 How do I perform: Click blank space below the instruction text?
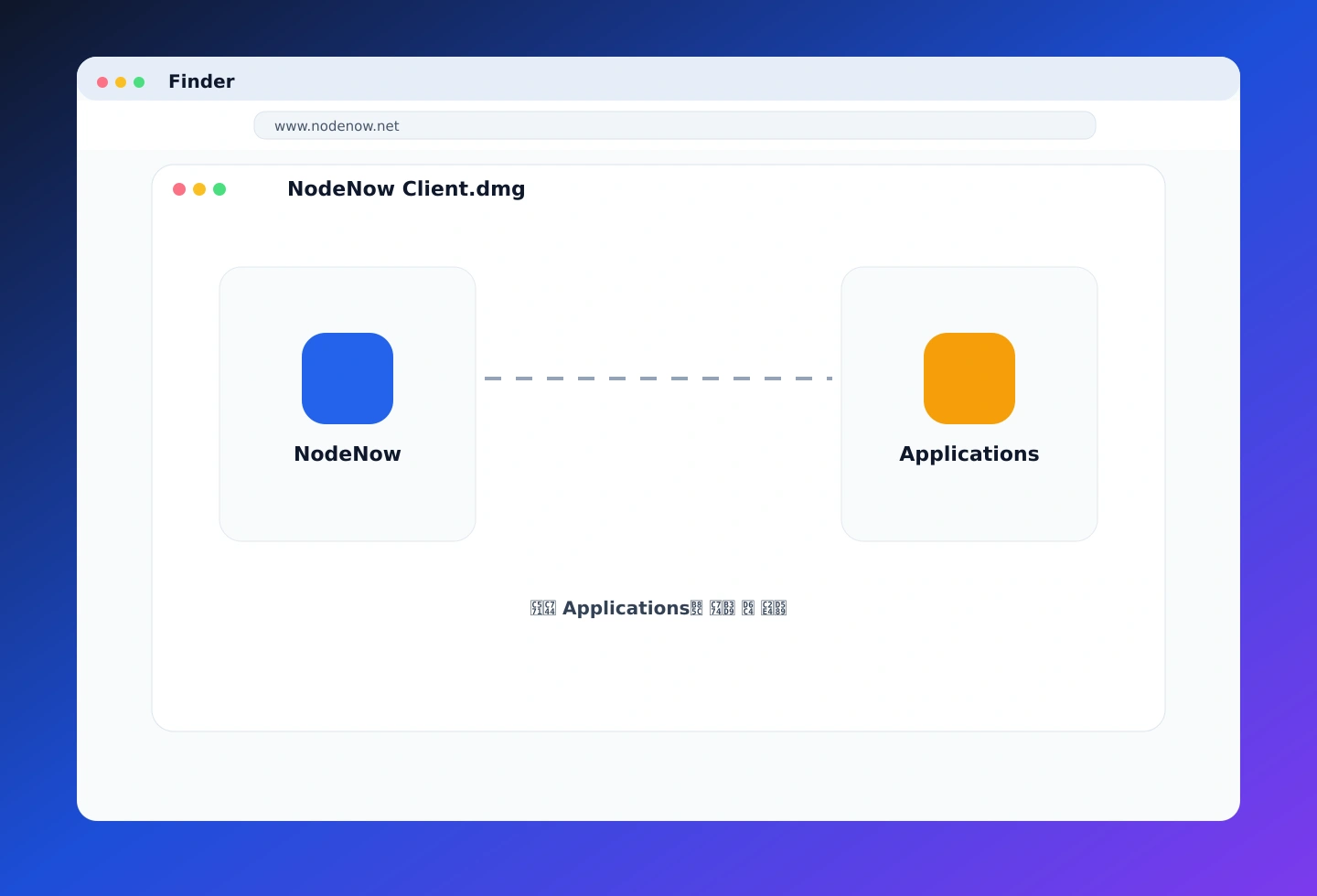coord(658,677)
